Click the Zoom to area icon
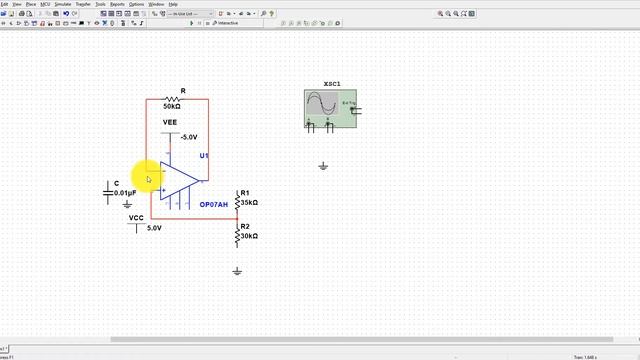 pyautogui.click(x=456, y=13)
